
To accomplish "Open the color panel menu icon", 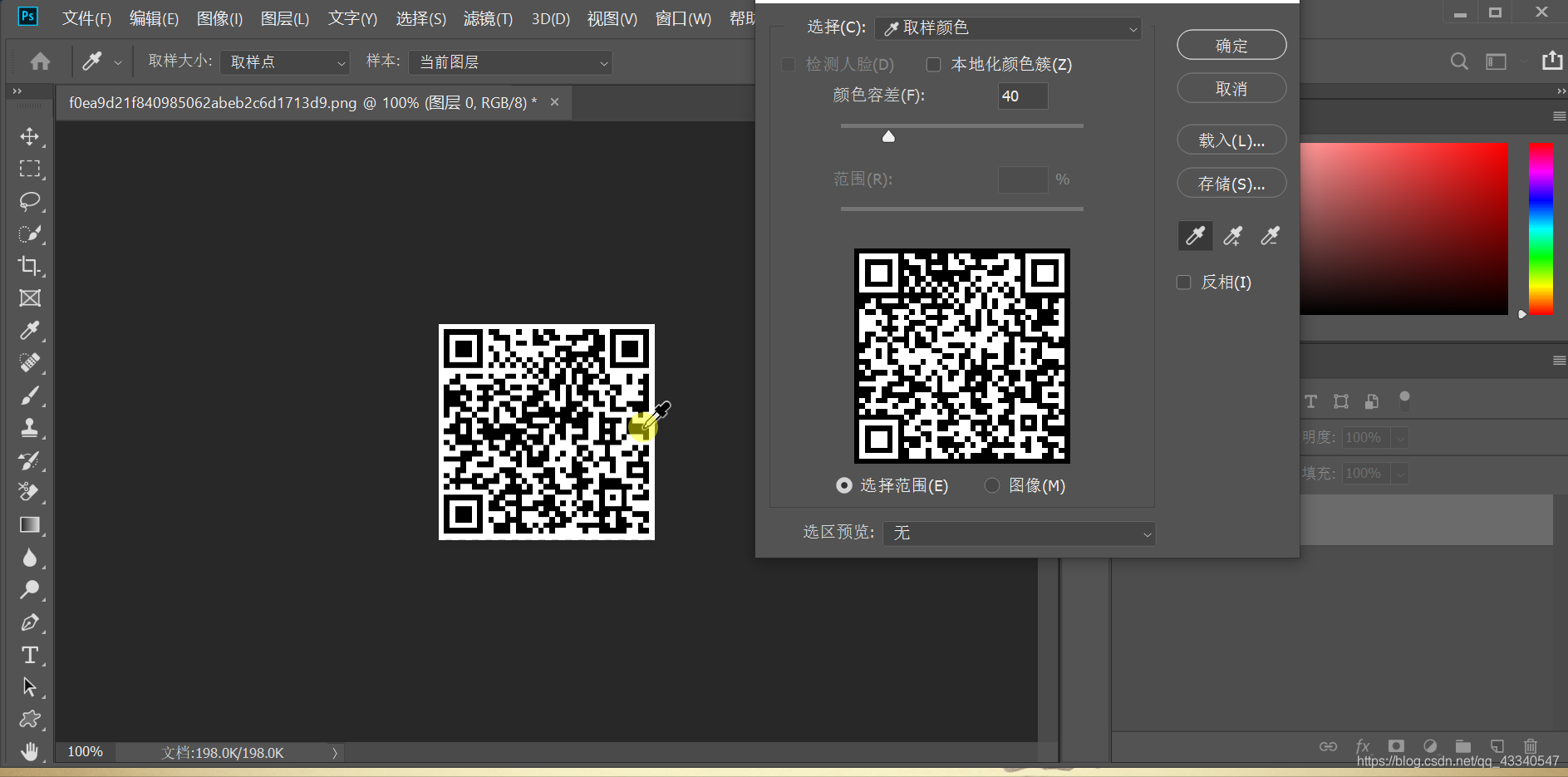I will point(1559,116).
